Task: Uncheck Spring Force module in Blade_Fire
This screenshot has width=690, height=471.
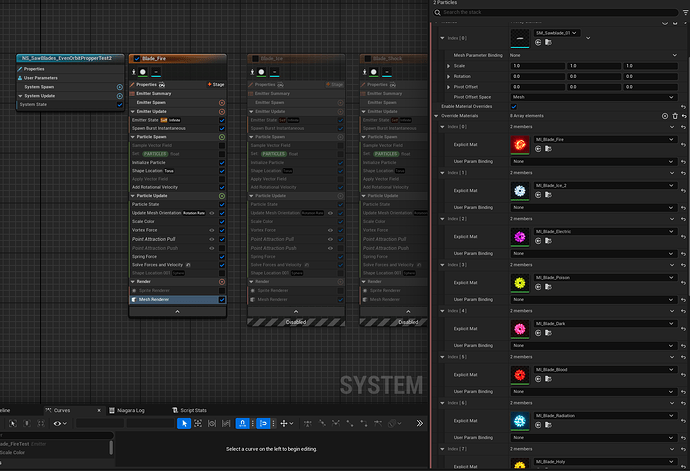Action: pyautogui.click(x=222, y=257)
